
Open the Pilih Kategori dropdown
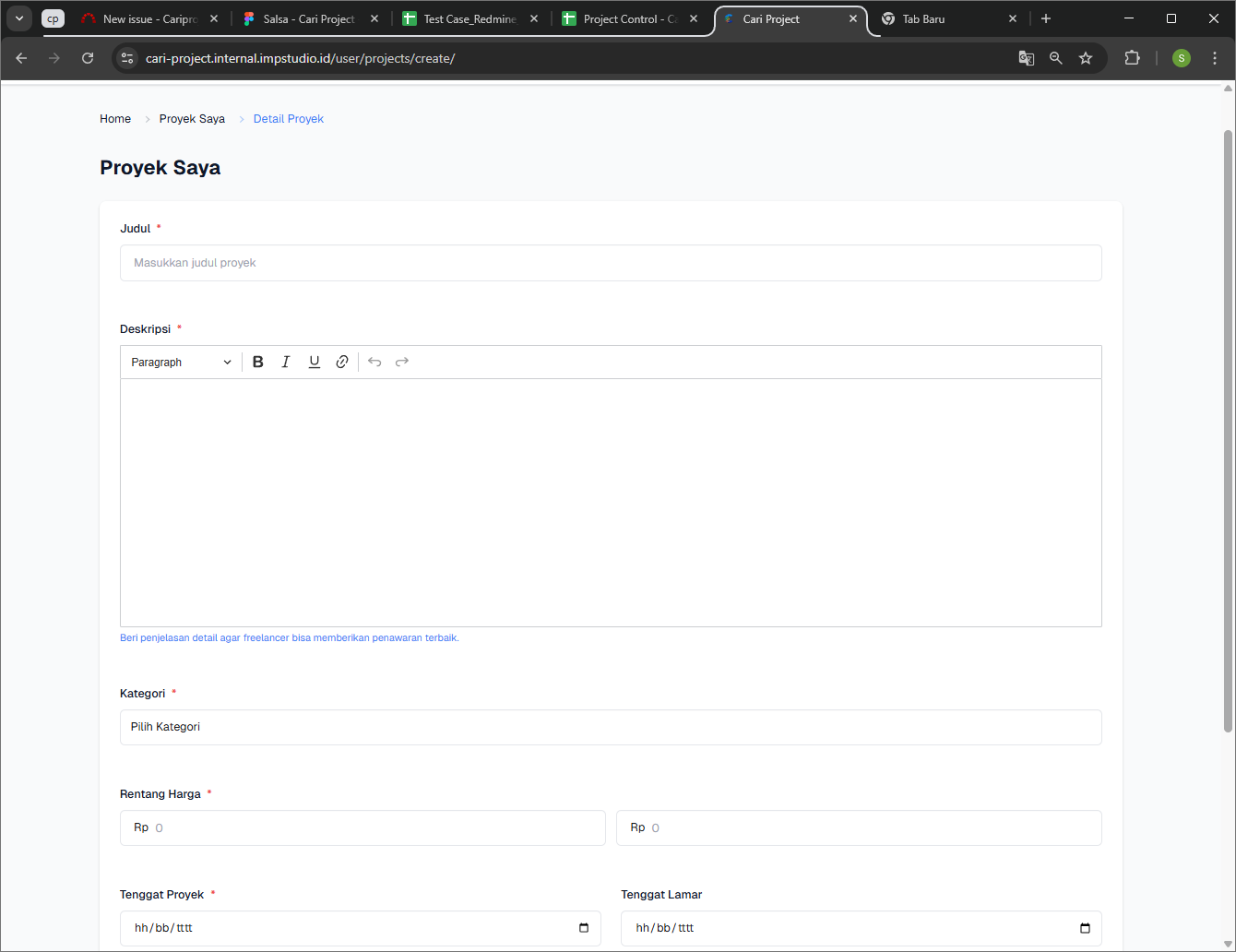[x=611, y=727]
